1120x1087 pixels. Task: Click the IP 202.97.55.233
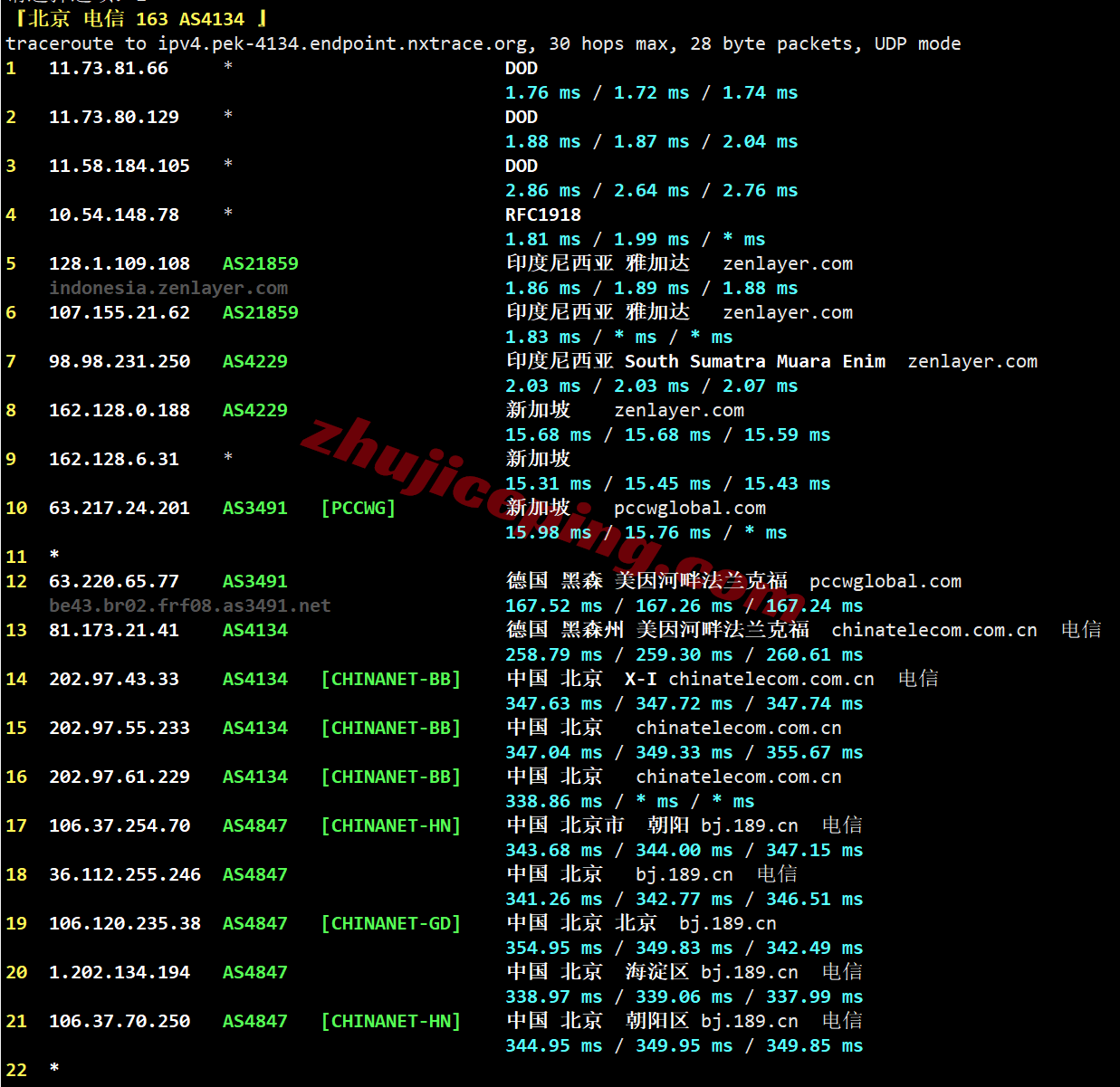120,728
